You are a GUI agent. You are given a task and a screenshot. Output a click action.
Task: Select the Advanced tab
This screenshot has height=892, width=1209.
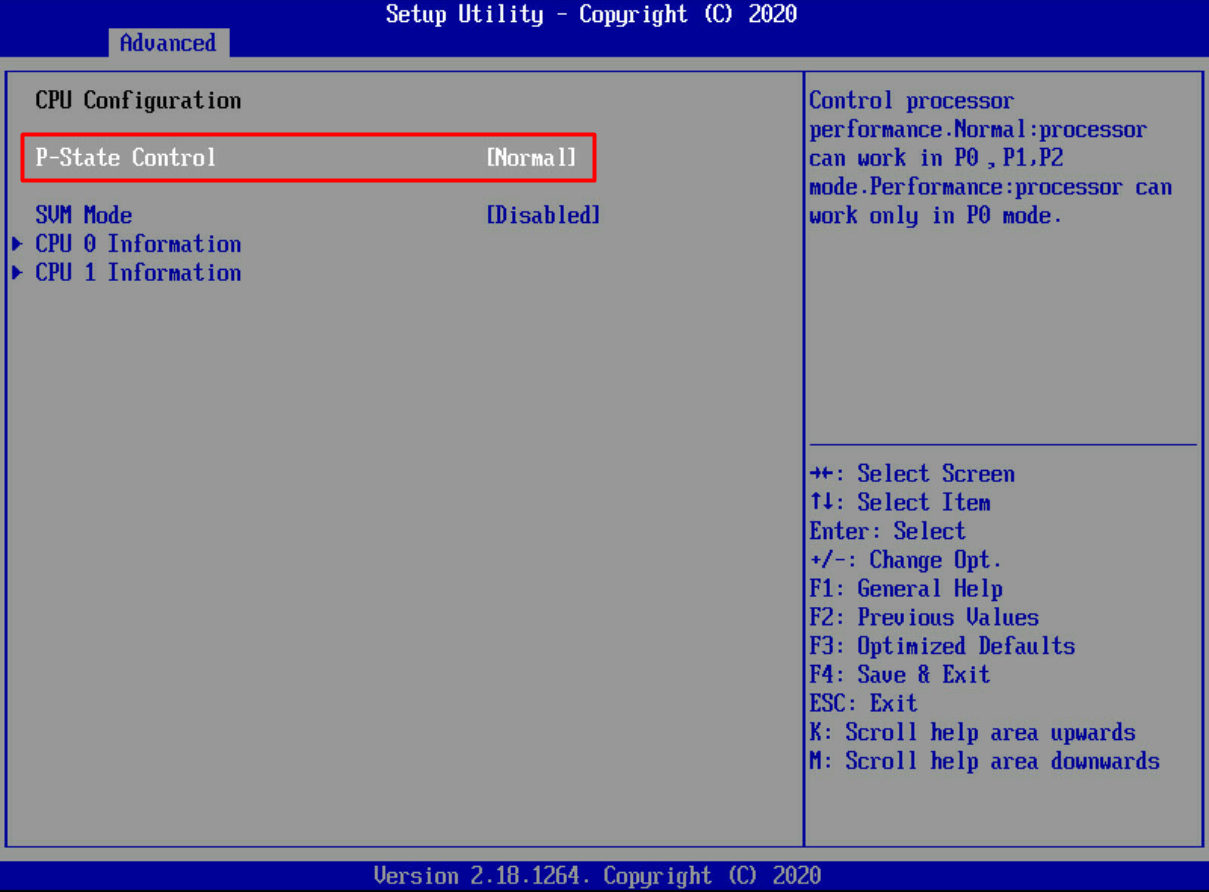click(x=167, y=43)
